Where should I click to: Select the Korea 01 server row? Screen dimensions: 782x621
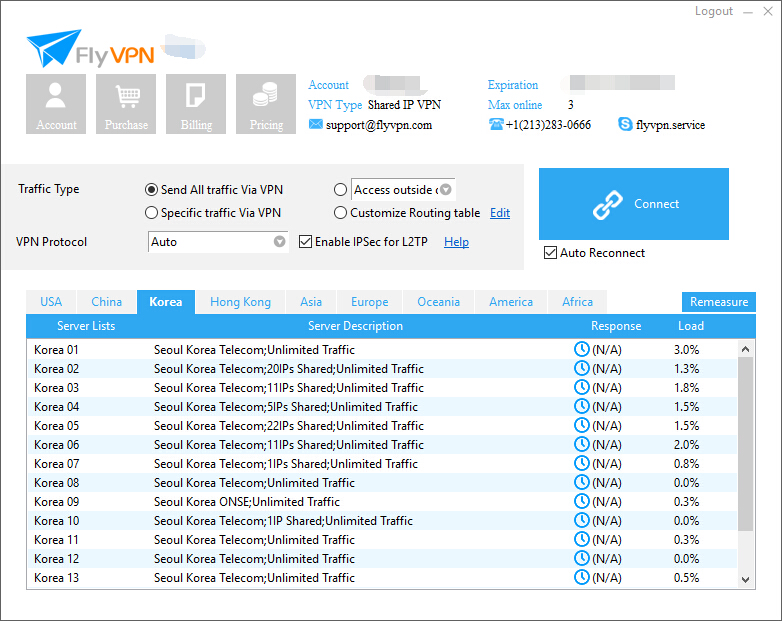(x=382, y=349)
